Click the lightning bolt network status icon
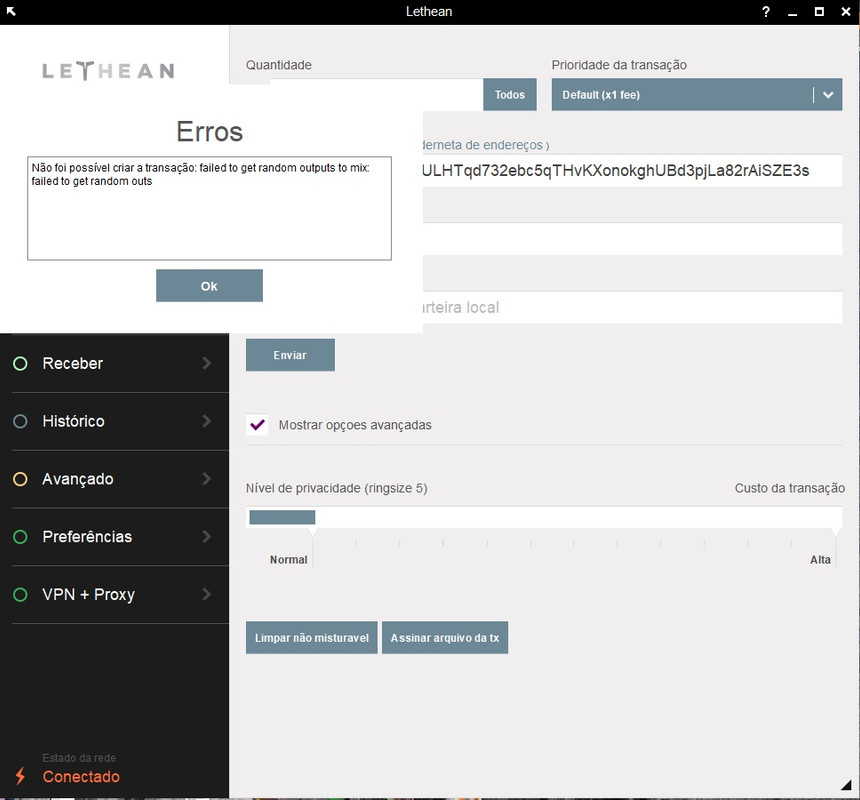The height and width of the screenshot is (800, 860). 20,776
